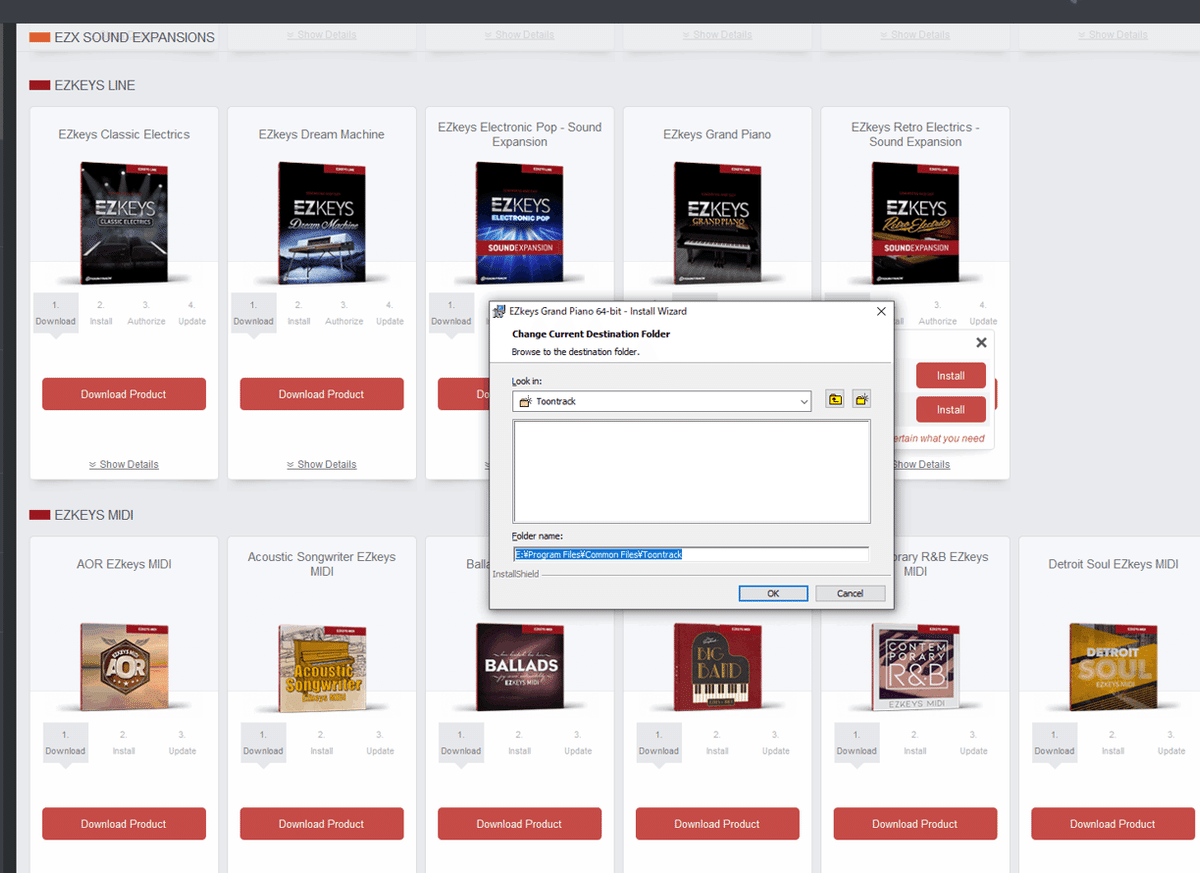Select step 2 Install on Contemporary R&B MIDI
1200x873 pixels.
click(915, 743)
